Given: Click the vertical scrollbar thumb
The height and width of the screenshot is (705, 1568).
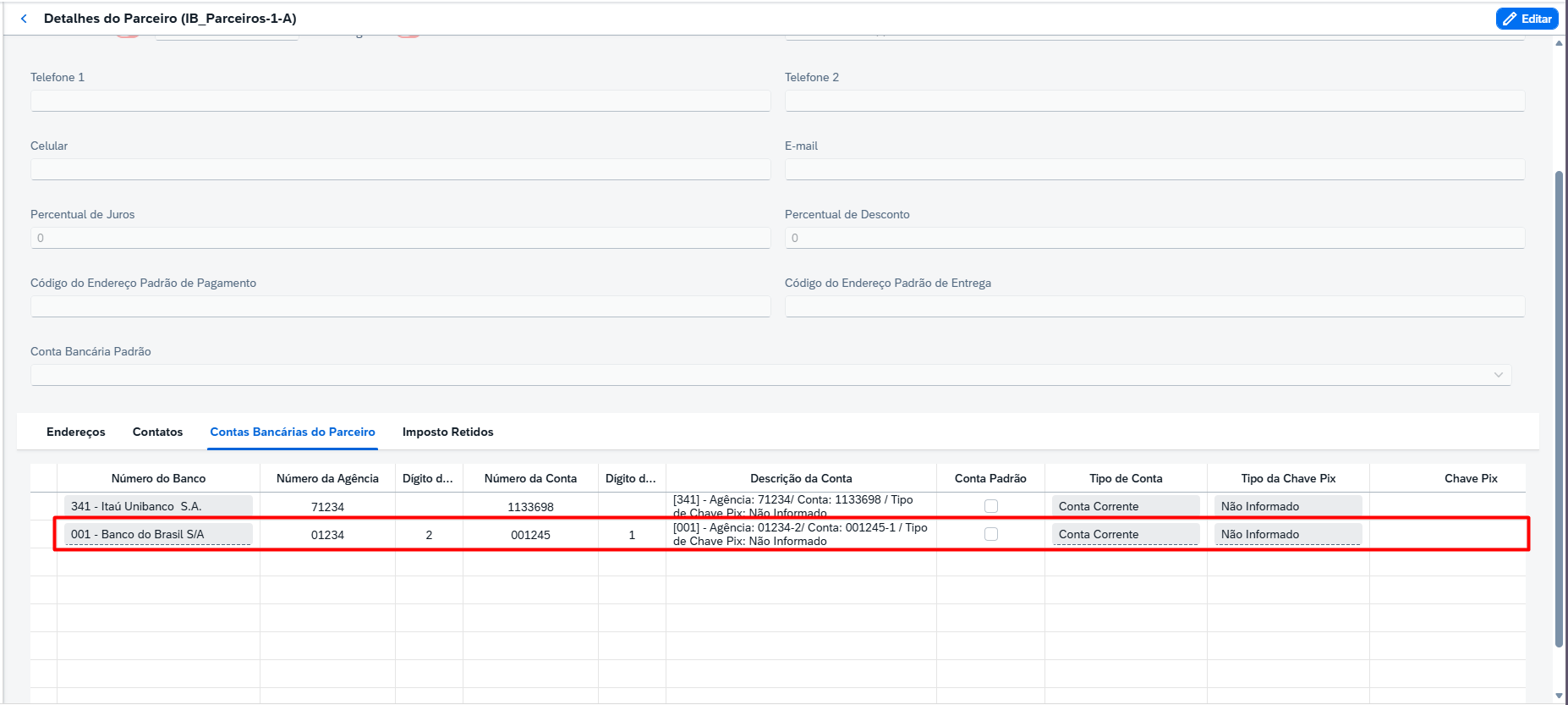Looking at the screenshot, I should (x=1559, y=409).
